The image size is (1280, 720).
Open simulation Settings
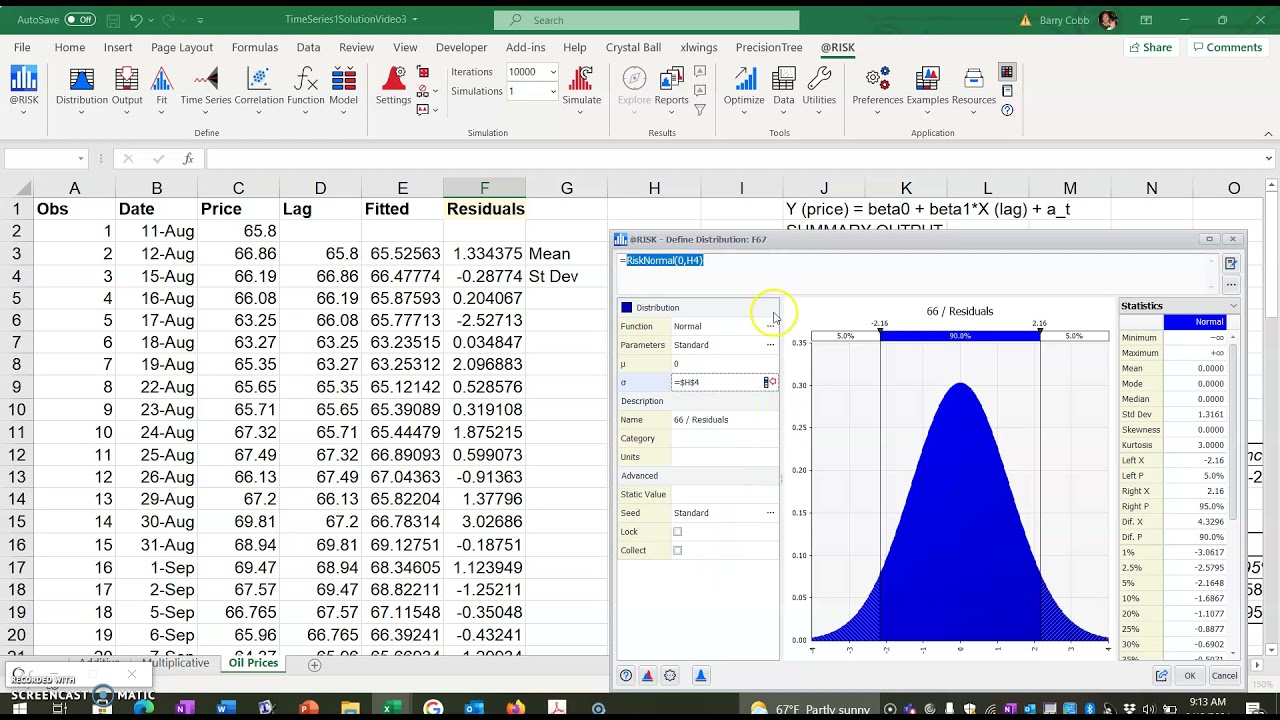[393, 87]
